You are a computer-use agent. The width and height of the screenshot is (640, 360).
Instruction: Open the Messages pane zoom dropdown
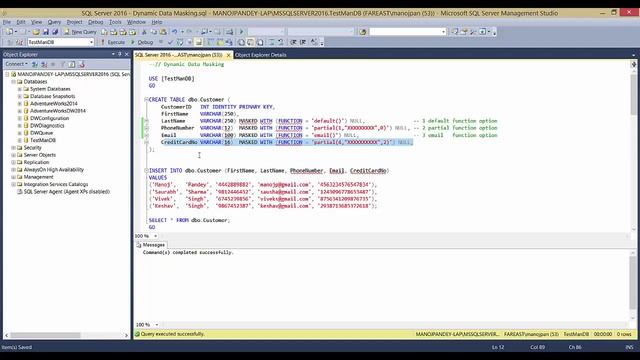tap(157, 325)
